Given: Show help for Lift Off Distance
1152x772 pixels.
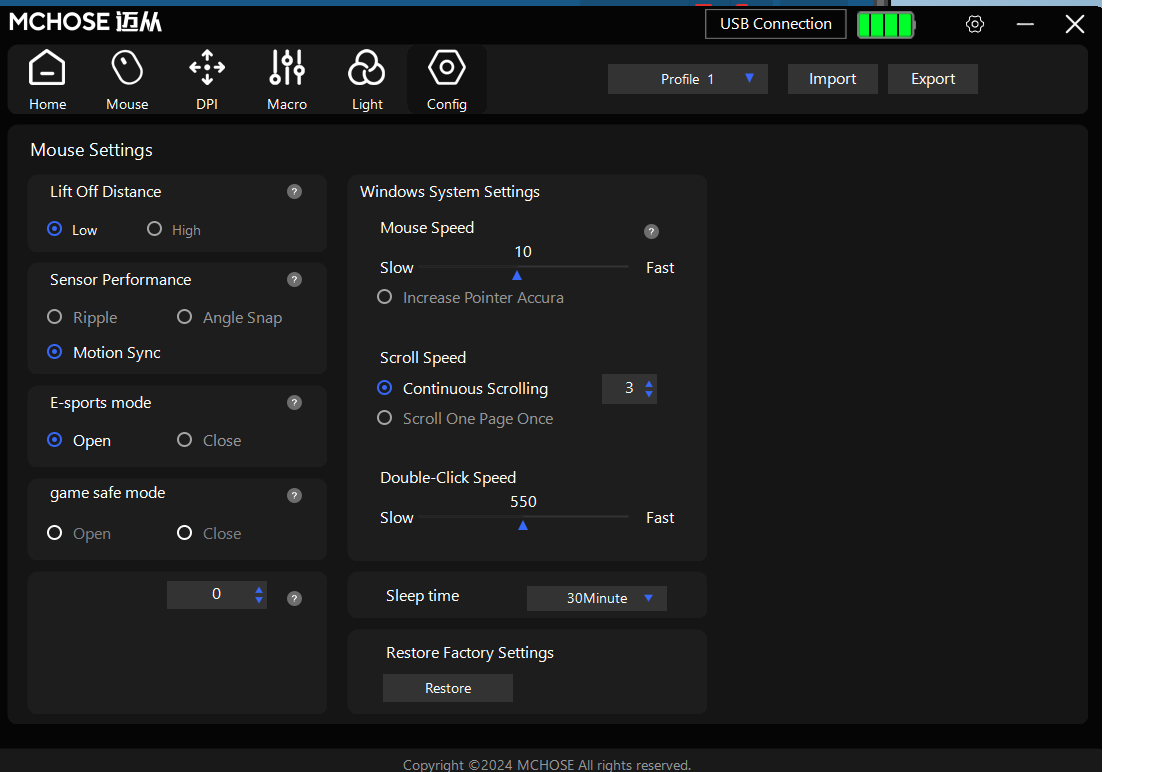Looking at the screenshot, I should click(x=295, y=192).
